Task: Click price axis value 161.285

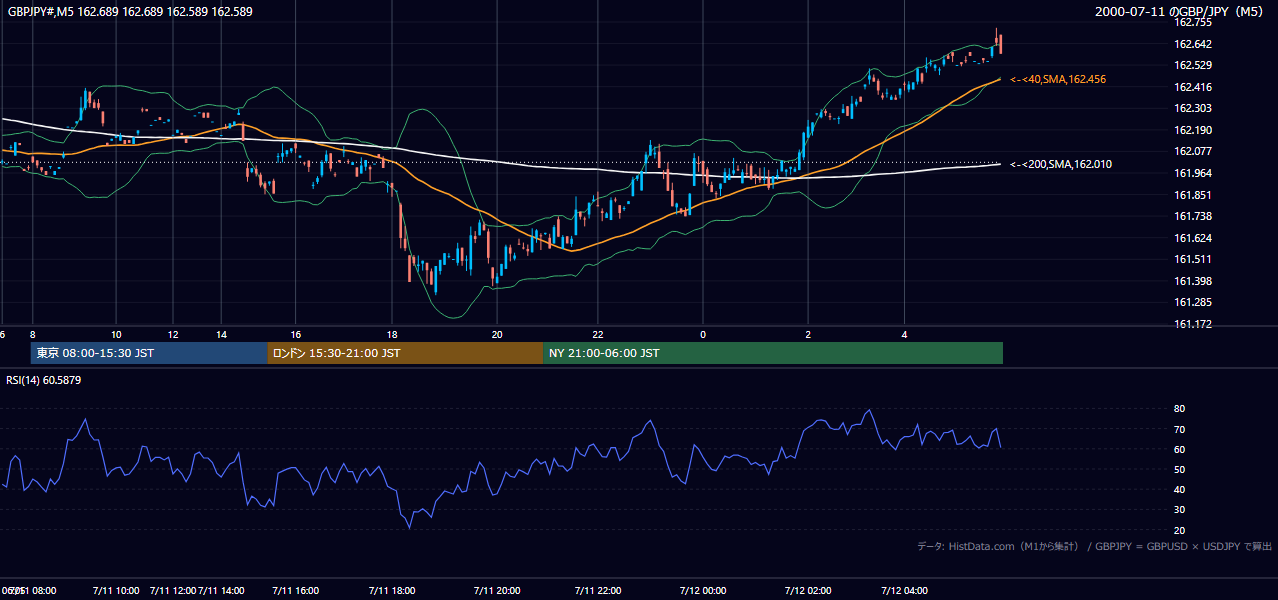Action: 1192,302
